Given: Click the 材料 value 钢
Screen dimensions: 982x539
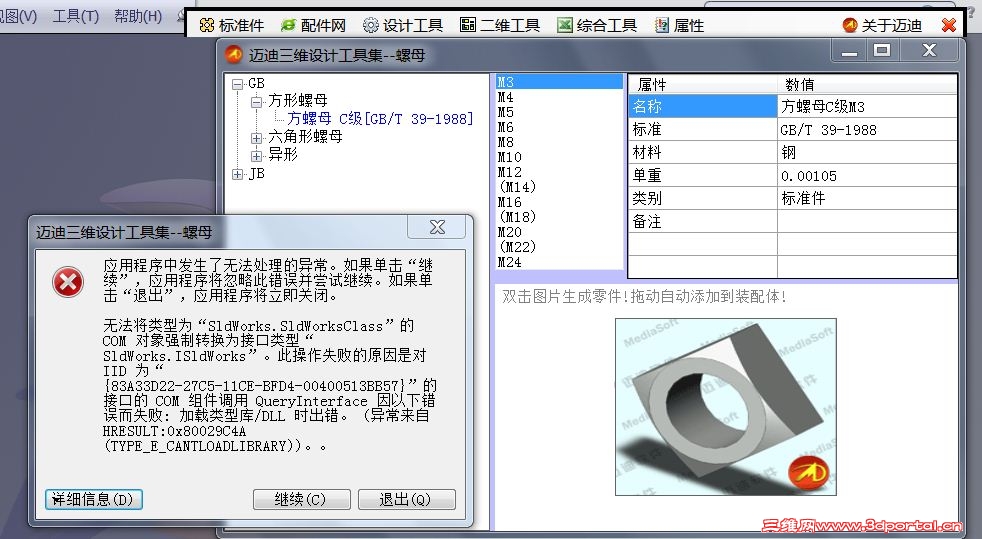Looking at the screenshot, I should pos(867,153).
